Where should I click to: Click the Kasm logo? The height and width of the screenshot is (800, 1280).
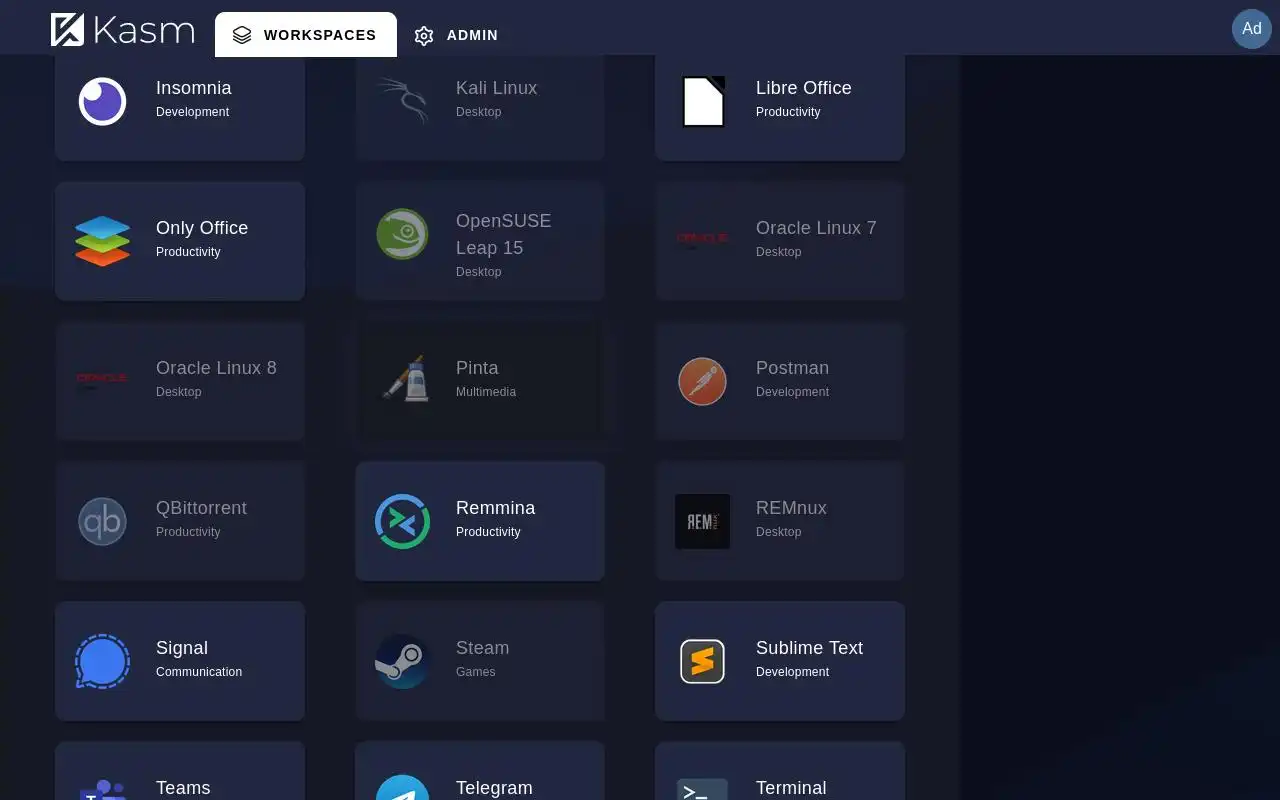(122, 30)
